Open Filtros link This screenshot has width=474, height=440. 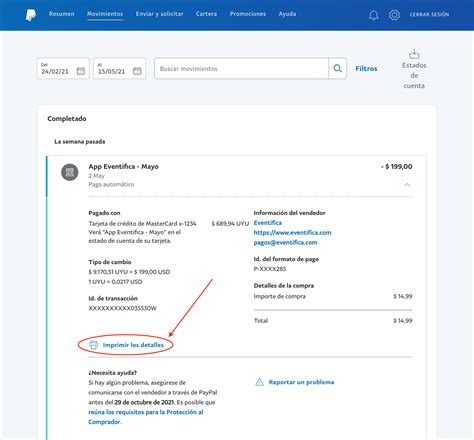click(x=366, y=69)
